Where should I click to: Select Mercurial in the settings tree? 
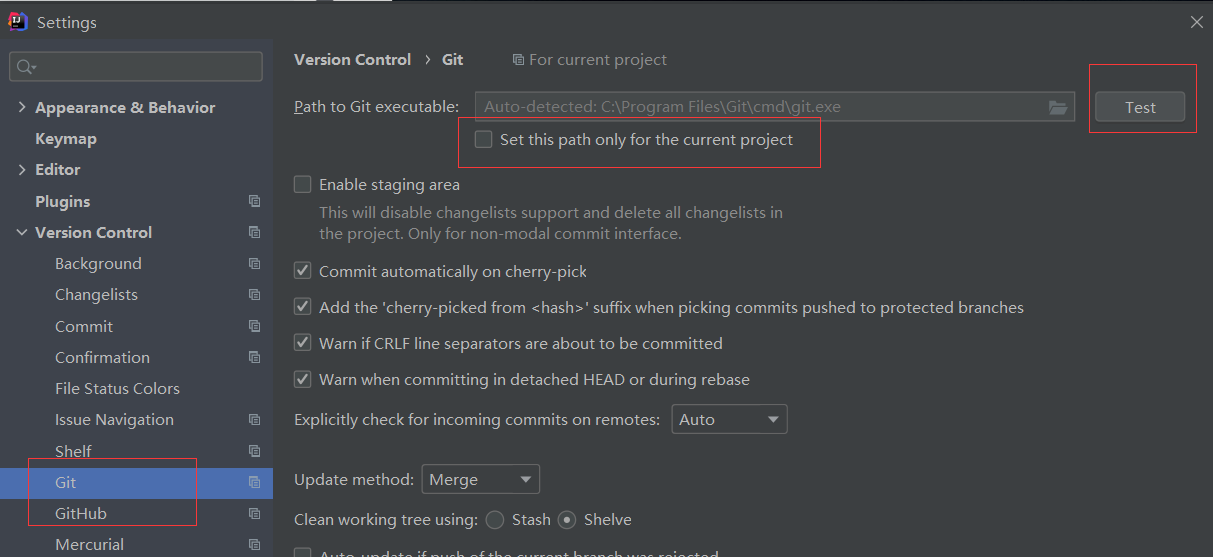coord(90,544)
